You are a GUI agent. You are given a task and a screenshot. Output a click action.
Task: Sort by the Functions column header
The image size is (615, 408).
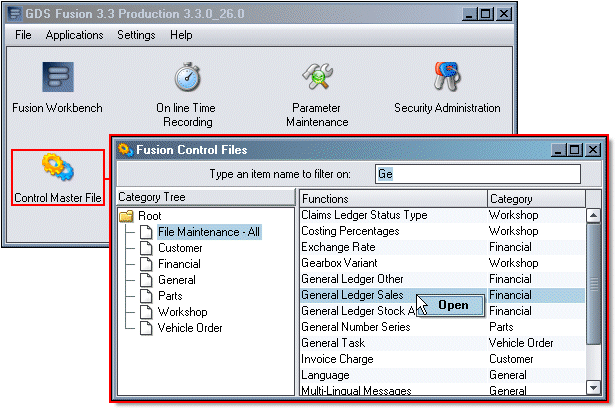pos(393,199)
